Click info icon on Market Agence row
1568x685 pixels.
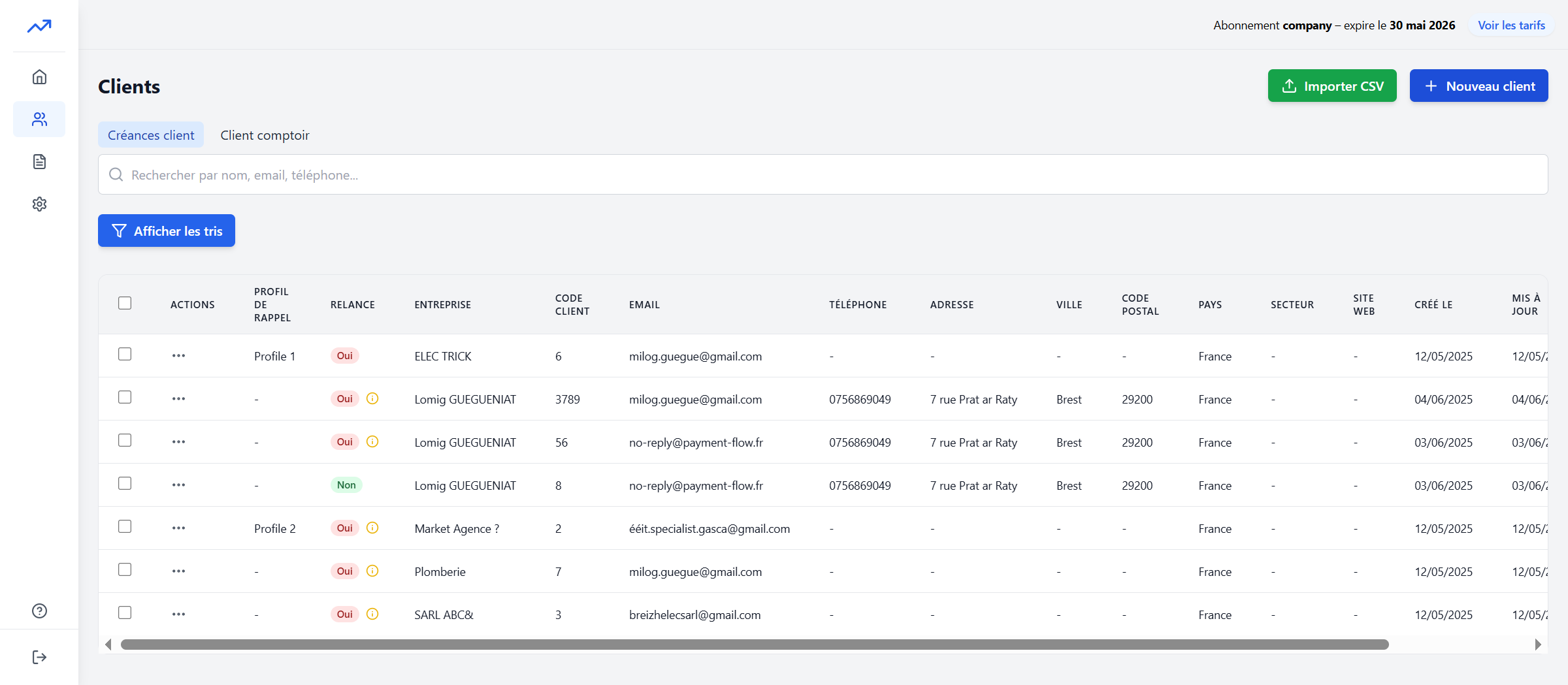tap(372, 528)
